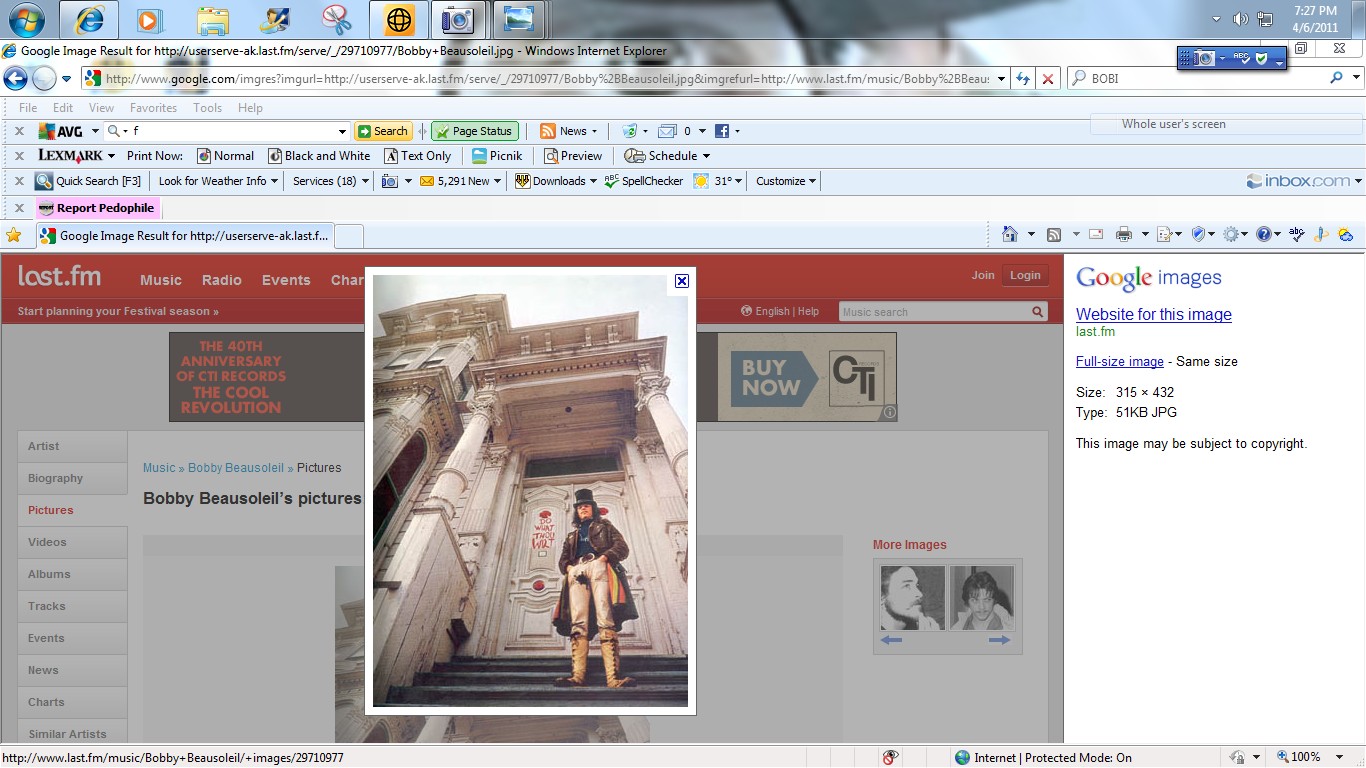Click the SpellChecker icon in the toolbar
The height and width of the screenshot is (768, 1366).
tap(612, 181)
